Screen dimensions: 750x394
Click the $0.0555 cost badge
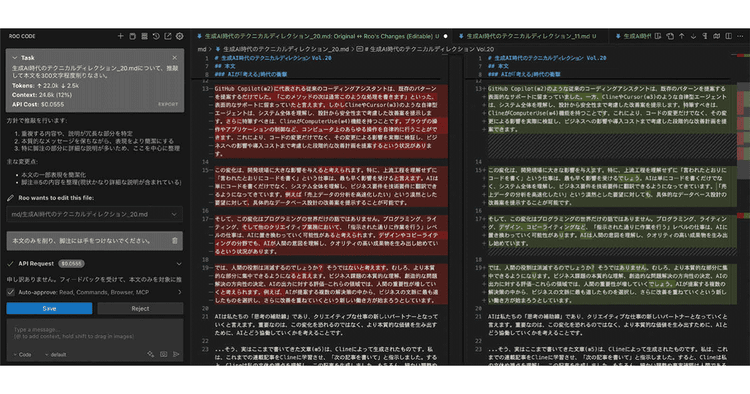tap(71, 264)
